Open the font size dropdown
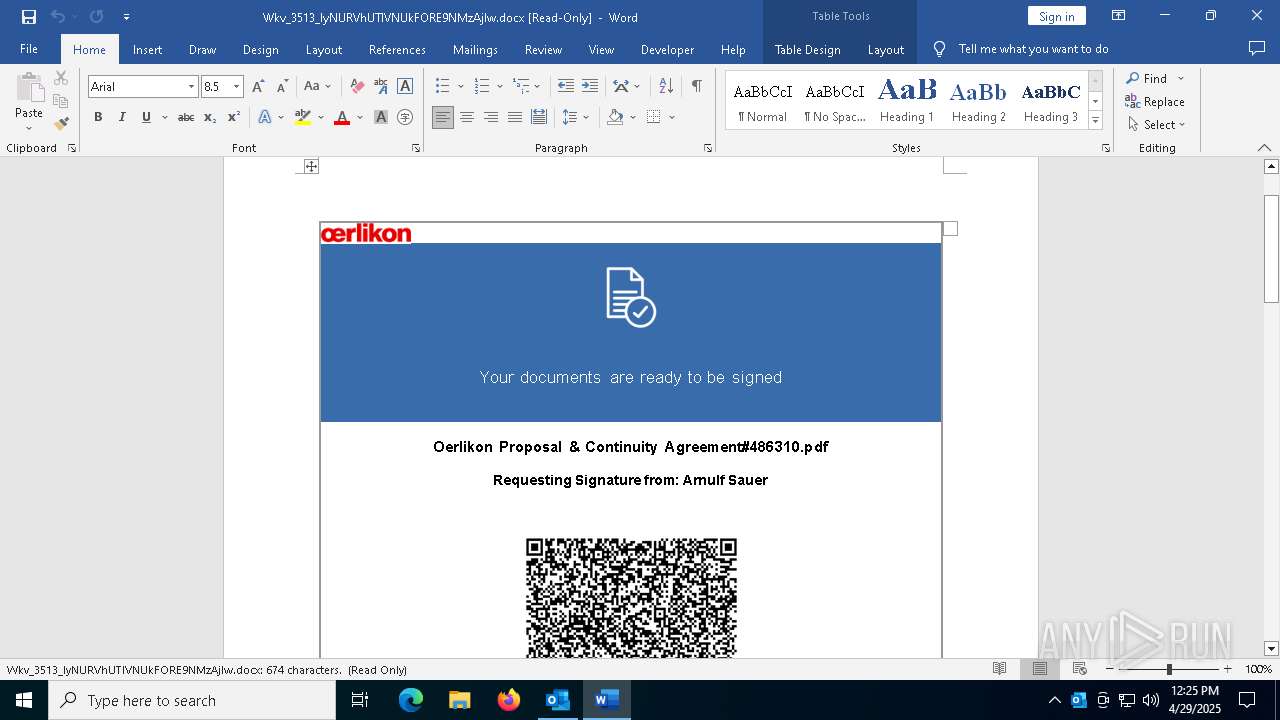 (236, 87)
